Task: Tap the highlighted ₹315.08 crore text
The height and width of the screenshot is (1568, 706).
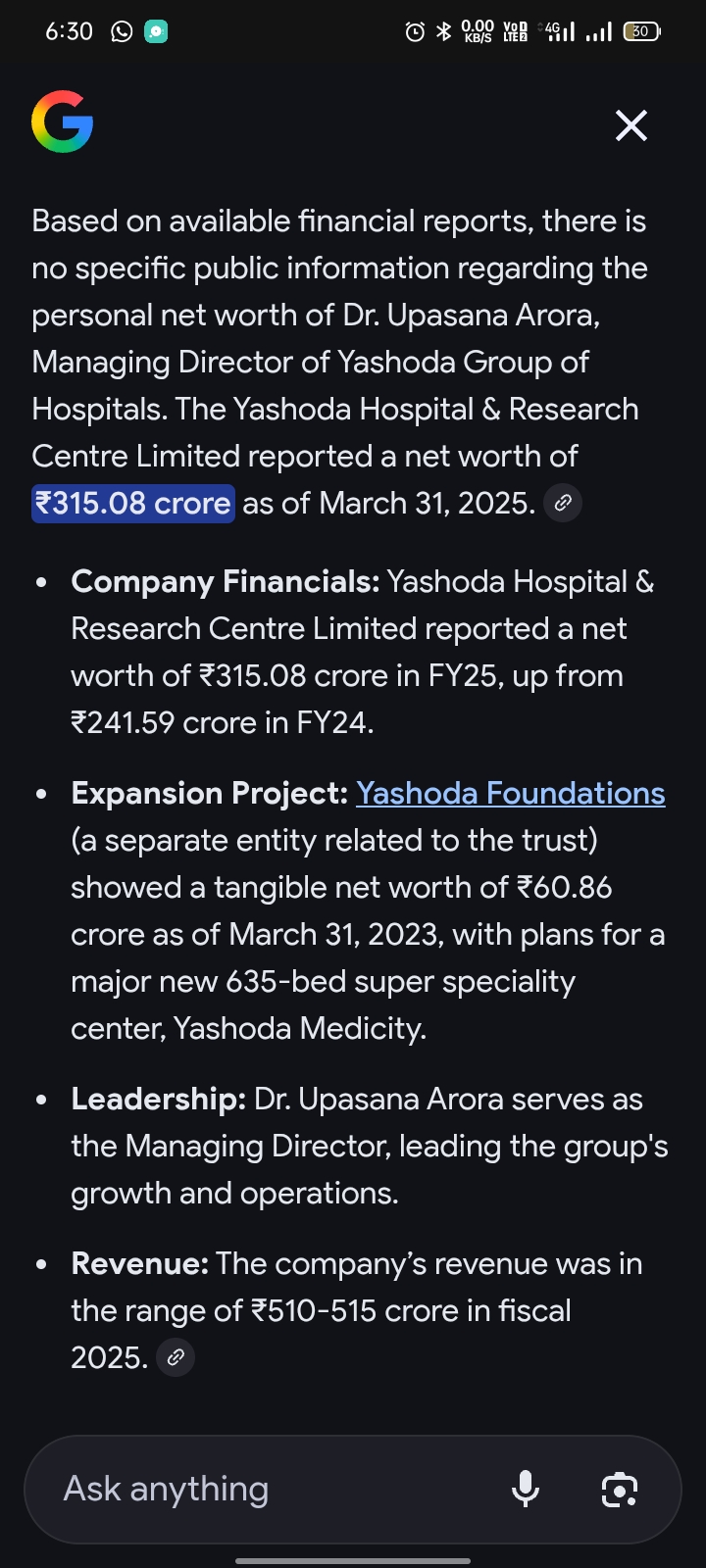Action: click(x=133, y=503)
